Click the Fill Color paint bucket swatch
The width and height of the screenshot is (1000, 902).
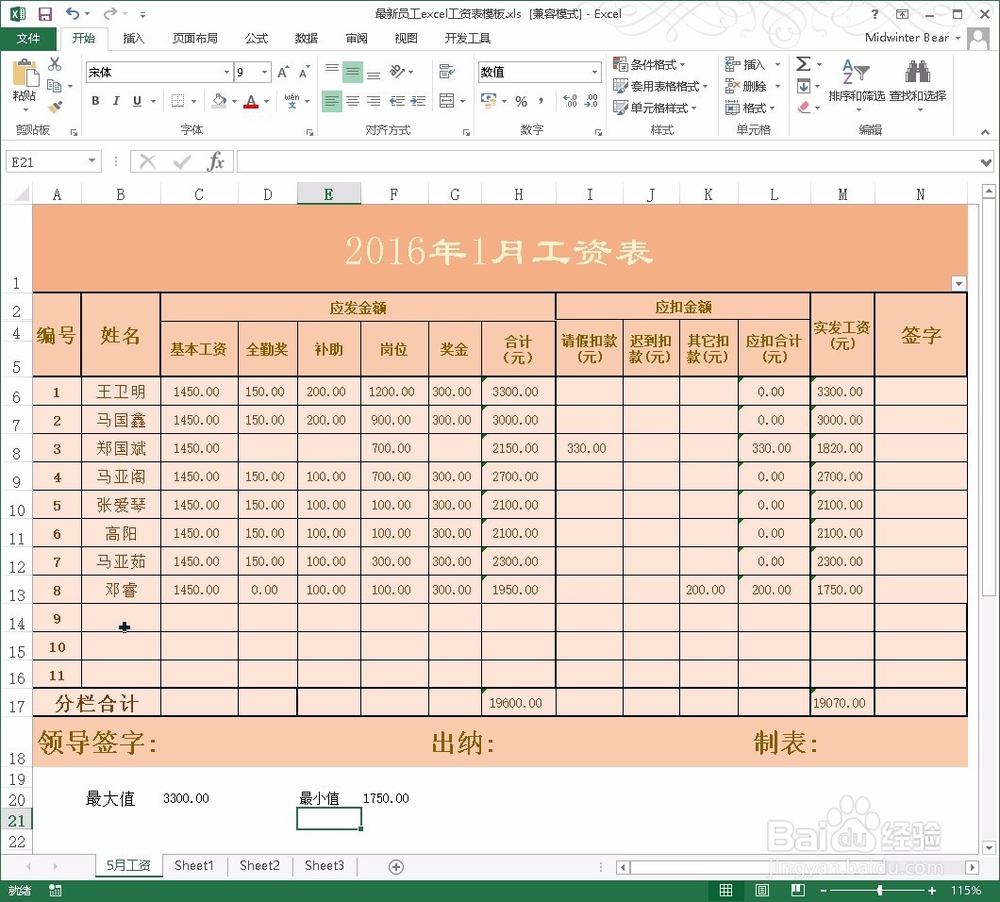coord(221,101)
